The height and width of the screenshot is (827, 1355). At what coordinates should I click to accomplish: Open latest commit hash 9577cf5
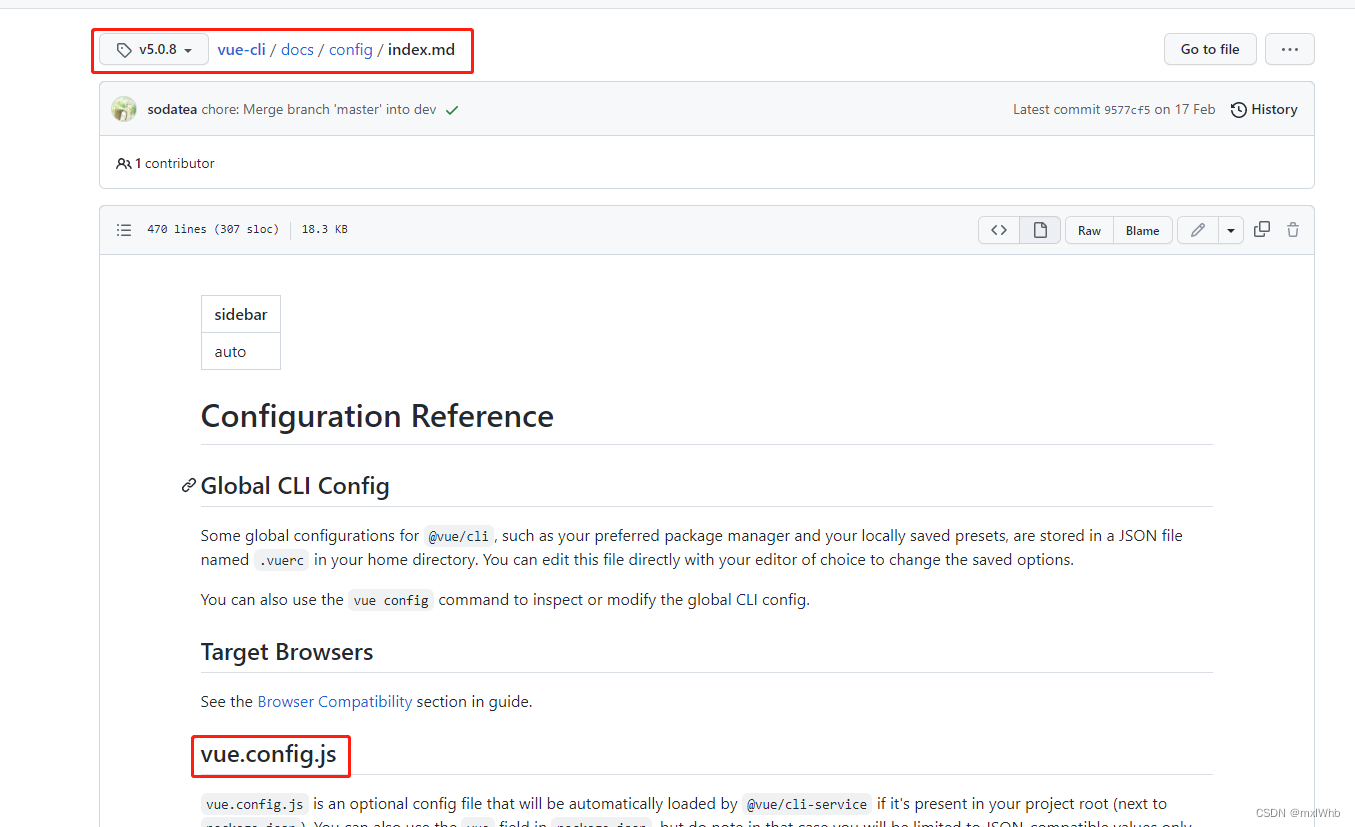point(1127,110)
